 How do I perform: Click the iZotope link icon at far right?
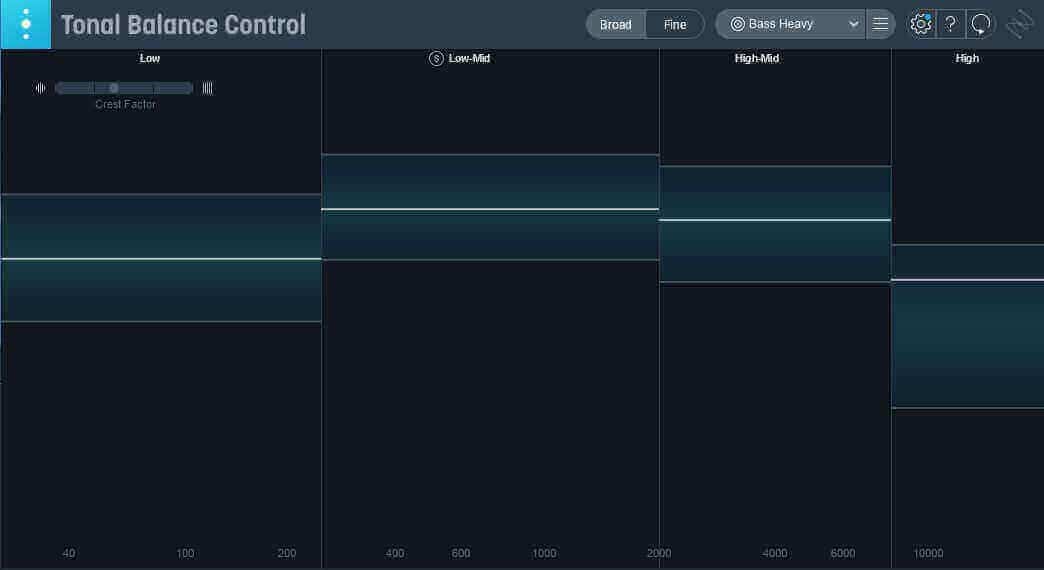click(x=1019, y=25)
